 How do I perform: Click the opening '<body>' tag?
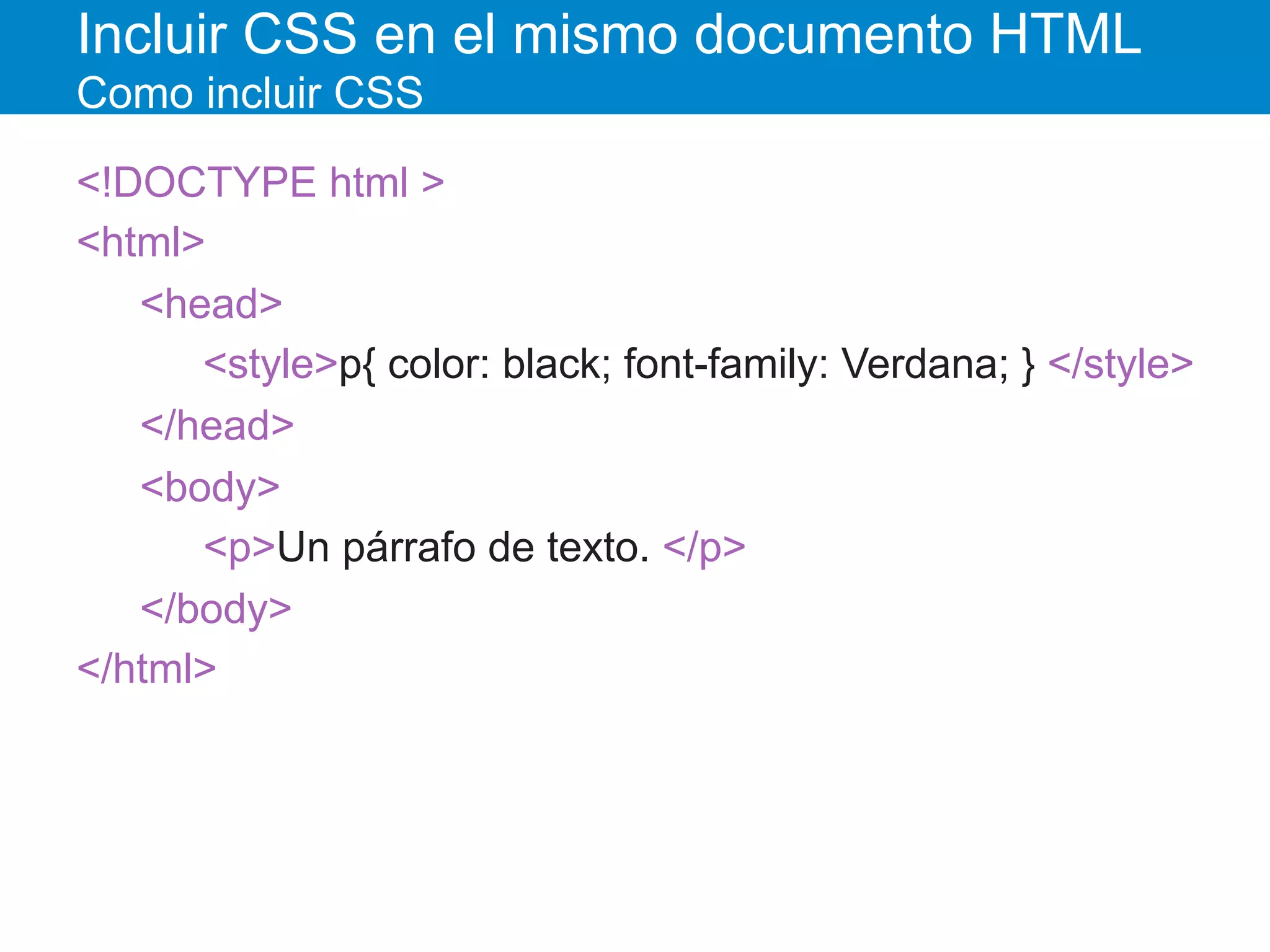[210, 488]
